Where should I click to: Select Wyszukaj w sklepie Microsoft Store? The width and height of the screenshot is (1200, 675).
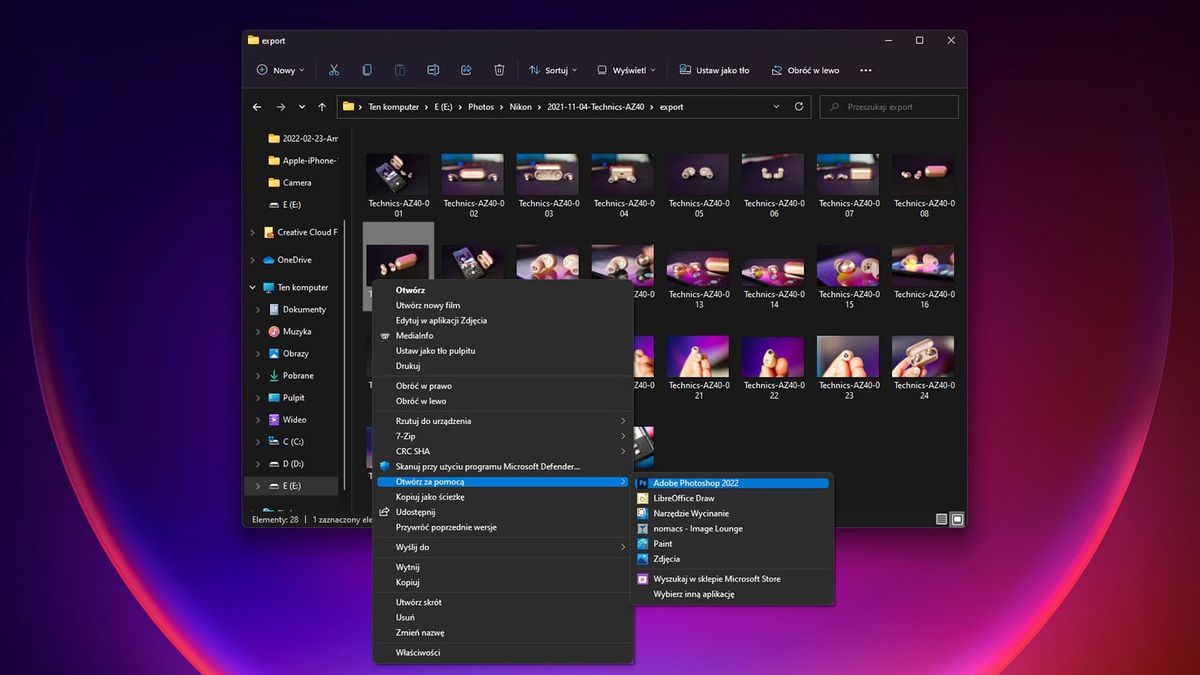tap(733, 579)
